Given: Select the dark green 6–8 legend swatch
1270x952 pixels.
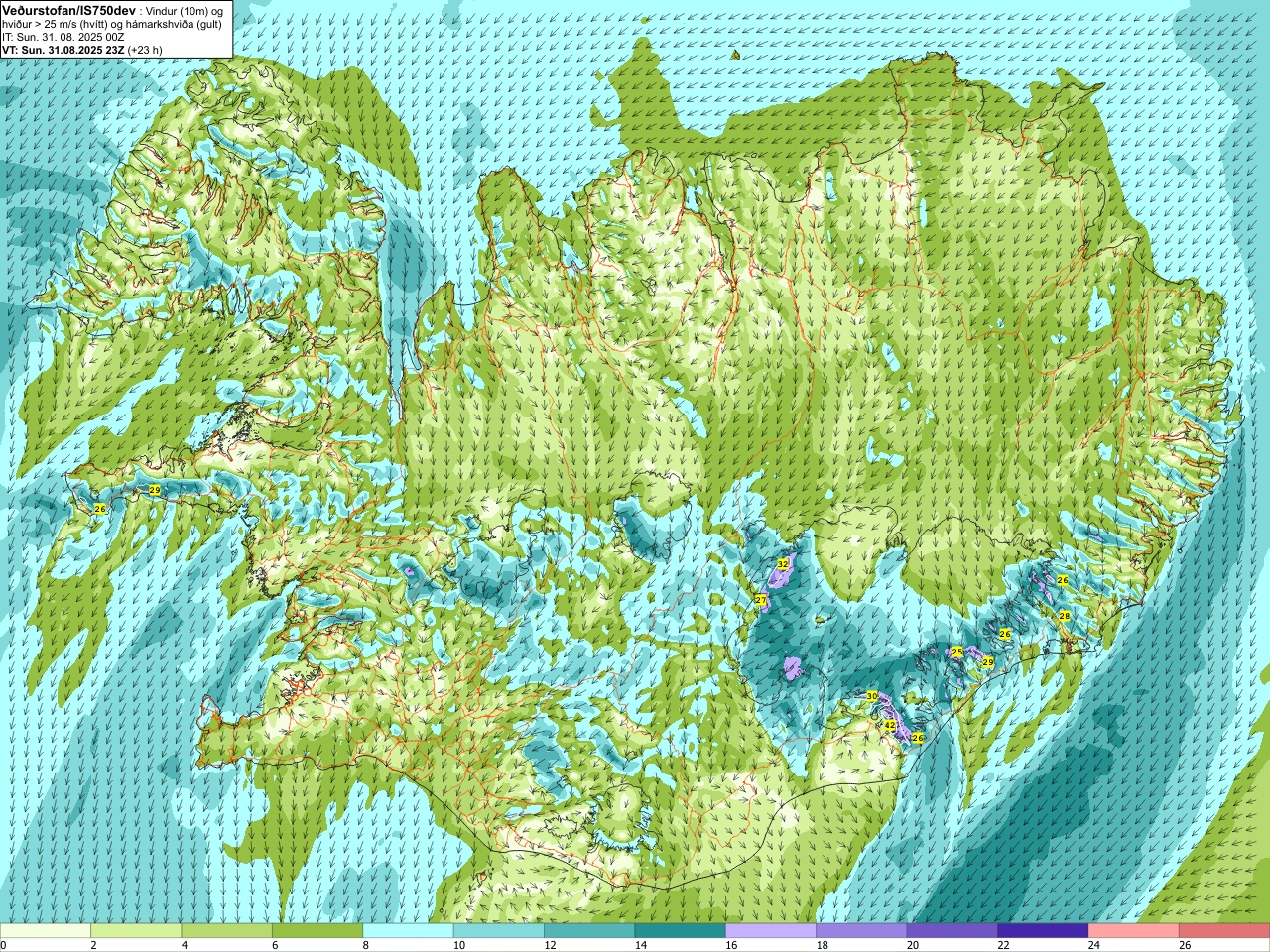Looking at the screenshot, I should tap(317, 931).
